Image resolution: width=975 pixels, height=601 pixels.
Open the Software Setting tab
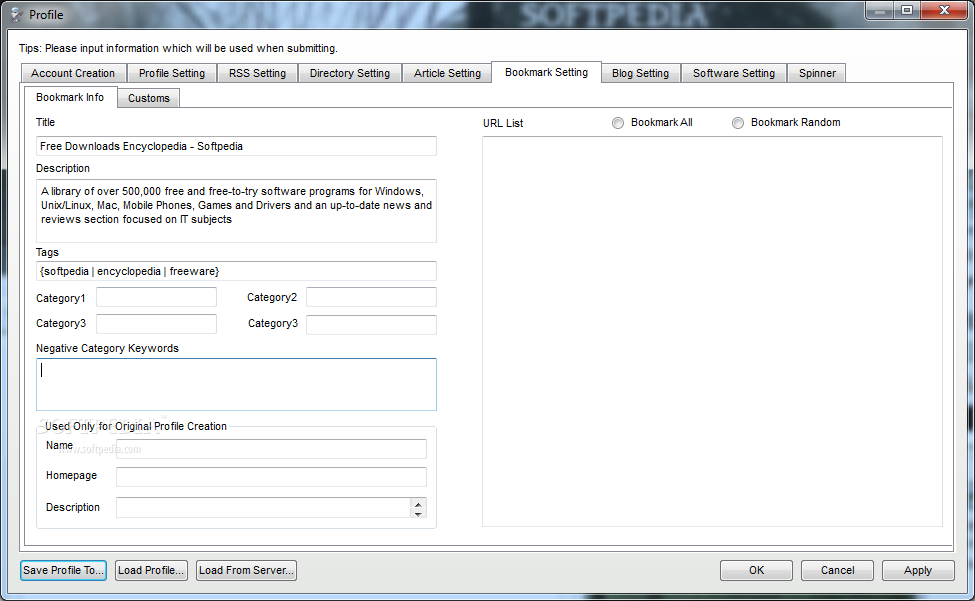(734, 73)
